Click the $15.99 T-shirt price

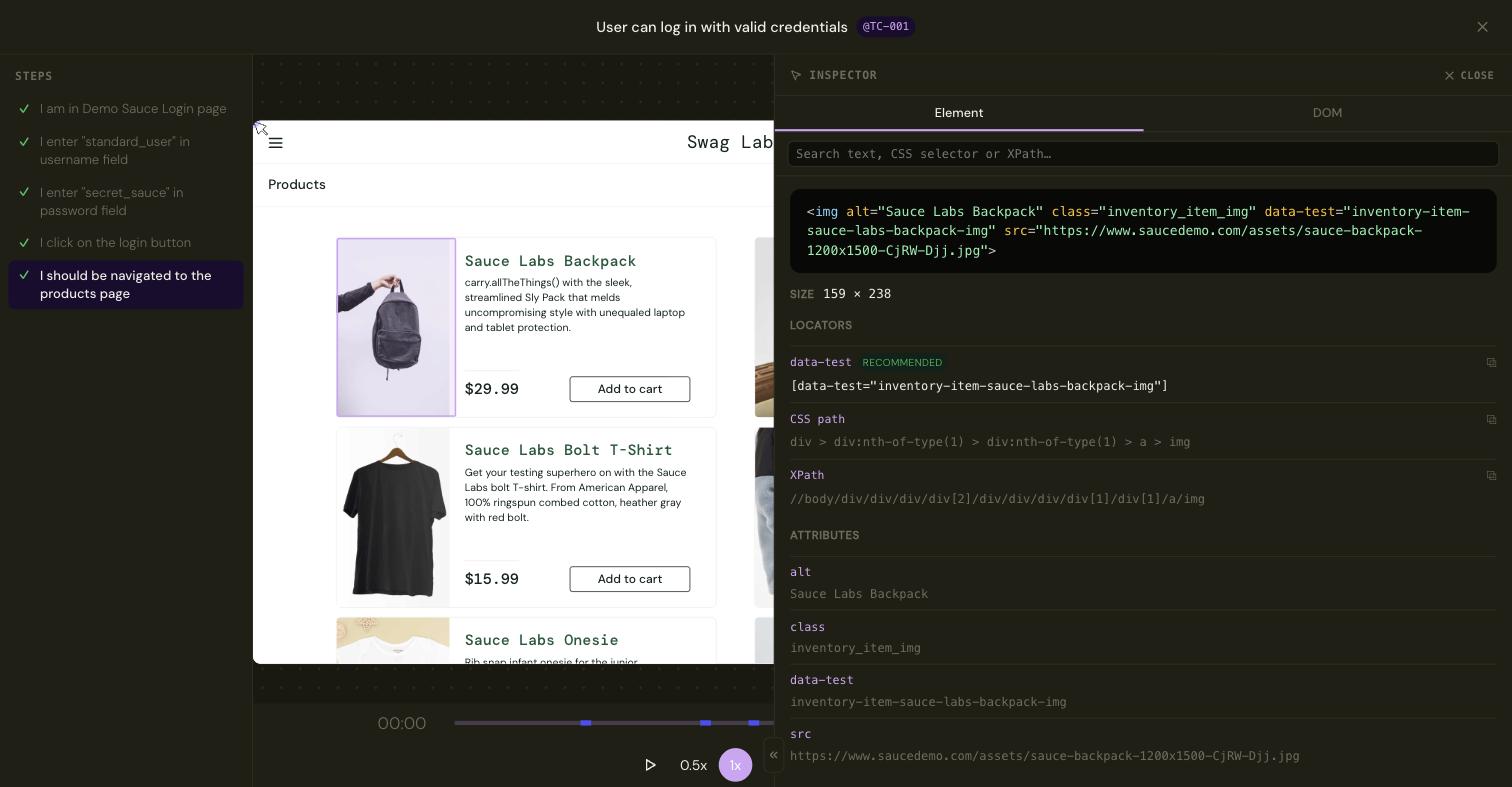click(492, 579)
